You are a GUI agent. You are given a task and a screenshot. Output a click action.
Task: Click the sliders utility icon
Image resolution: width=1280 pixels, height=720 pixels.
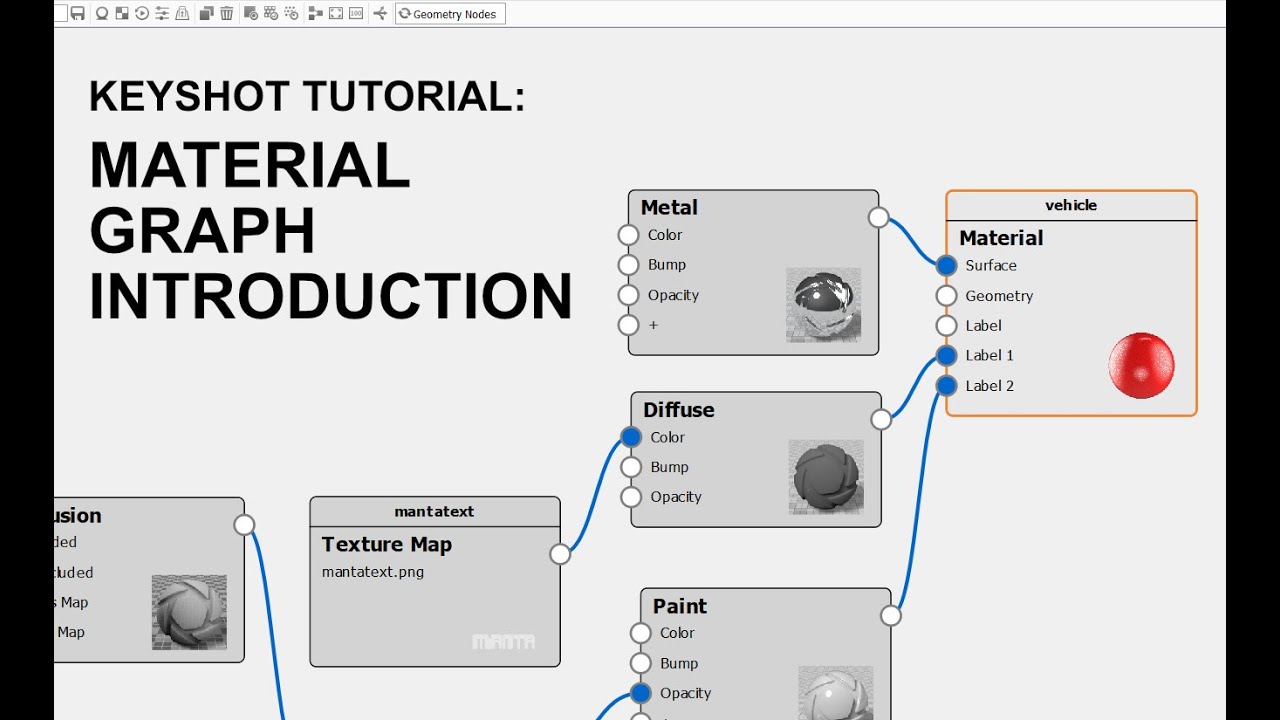[x=162, y=14]
